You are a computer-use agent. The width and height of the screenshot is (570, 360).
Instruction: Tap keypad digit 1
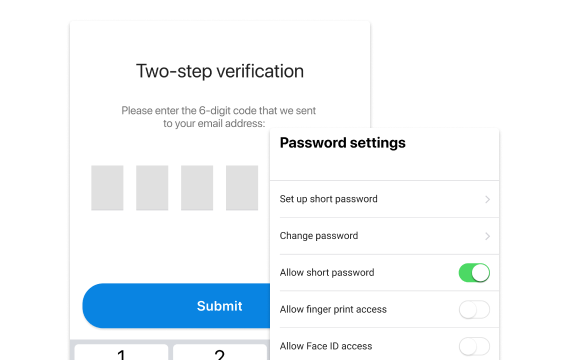(121, 353)
